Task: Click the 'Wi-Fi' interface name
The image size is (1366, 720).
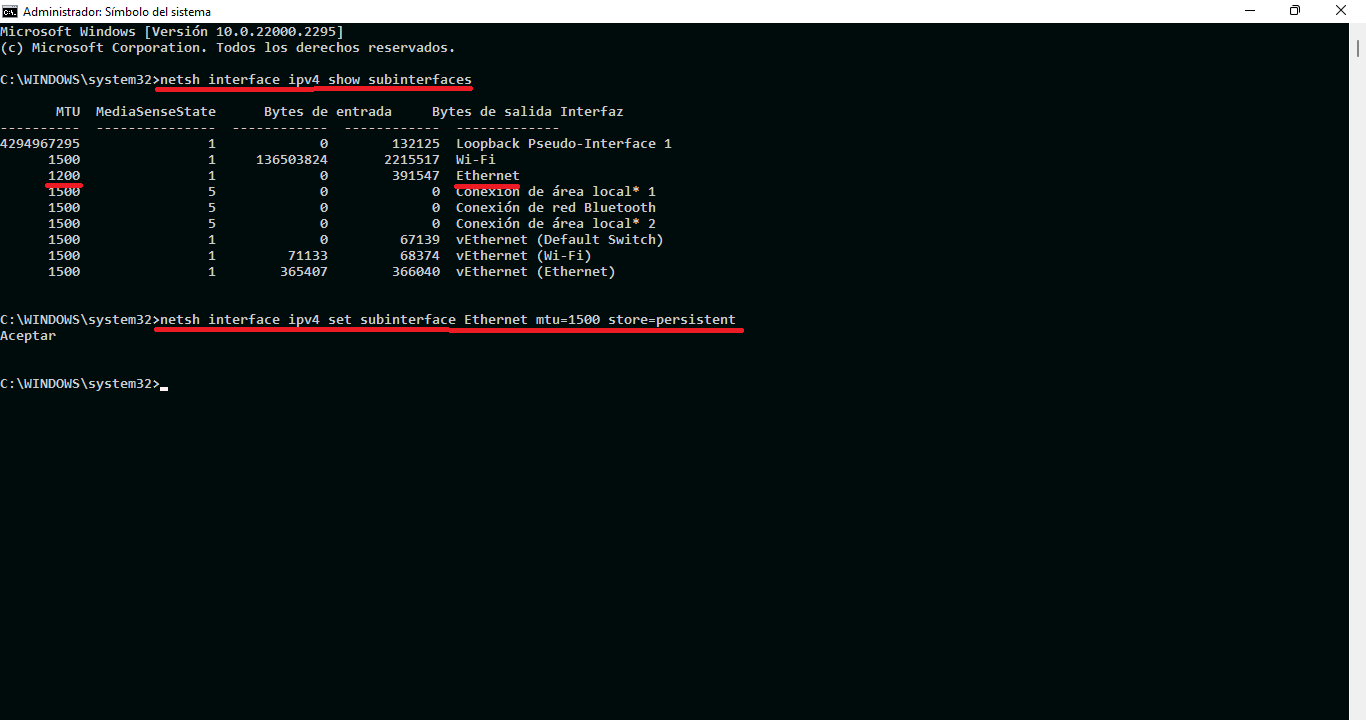Action: (x=476, y=159)
